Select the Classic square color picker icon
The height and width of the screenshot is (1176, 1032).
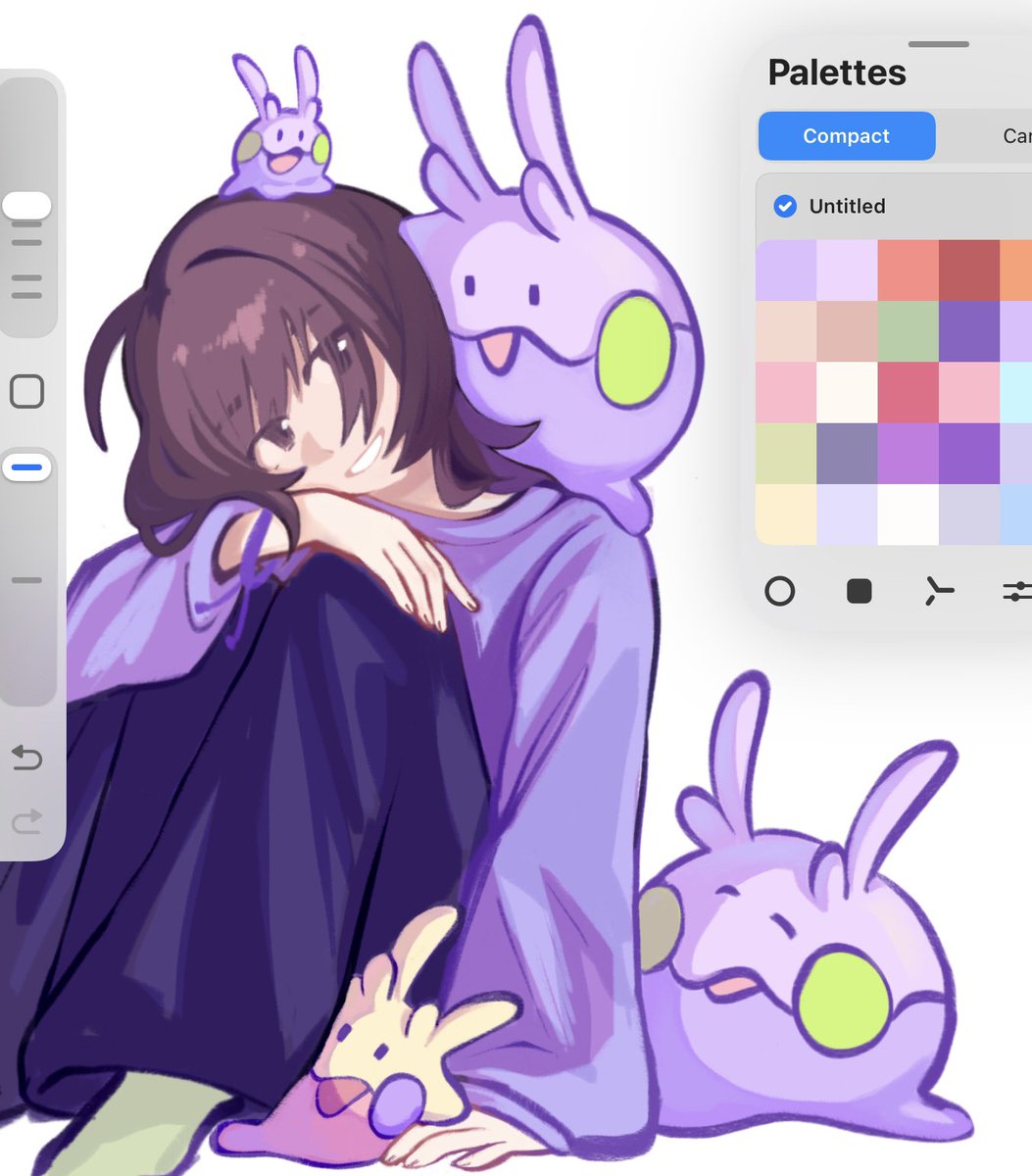click(x=860, y=591)
